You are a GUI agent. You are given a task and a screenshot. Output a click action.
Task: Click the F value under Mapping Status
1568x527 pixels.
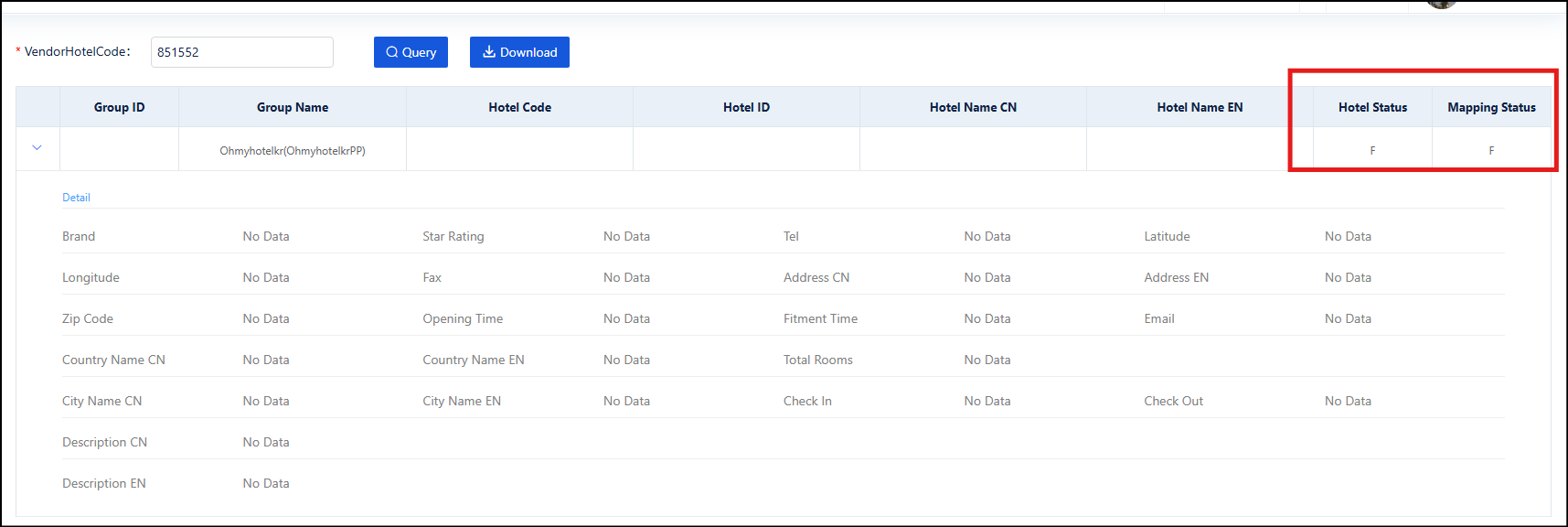pyautogui.click(x=1491, y=151)
